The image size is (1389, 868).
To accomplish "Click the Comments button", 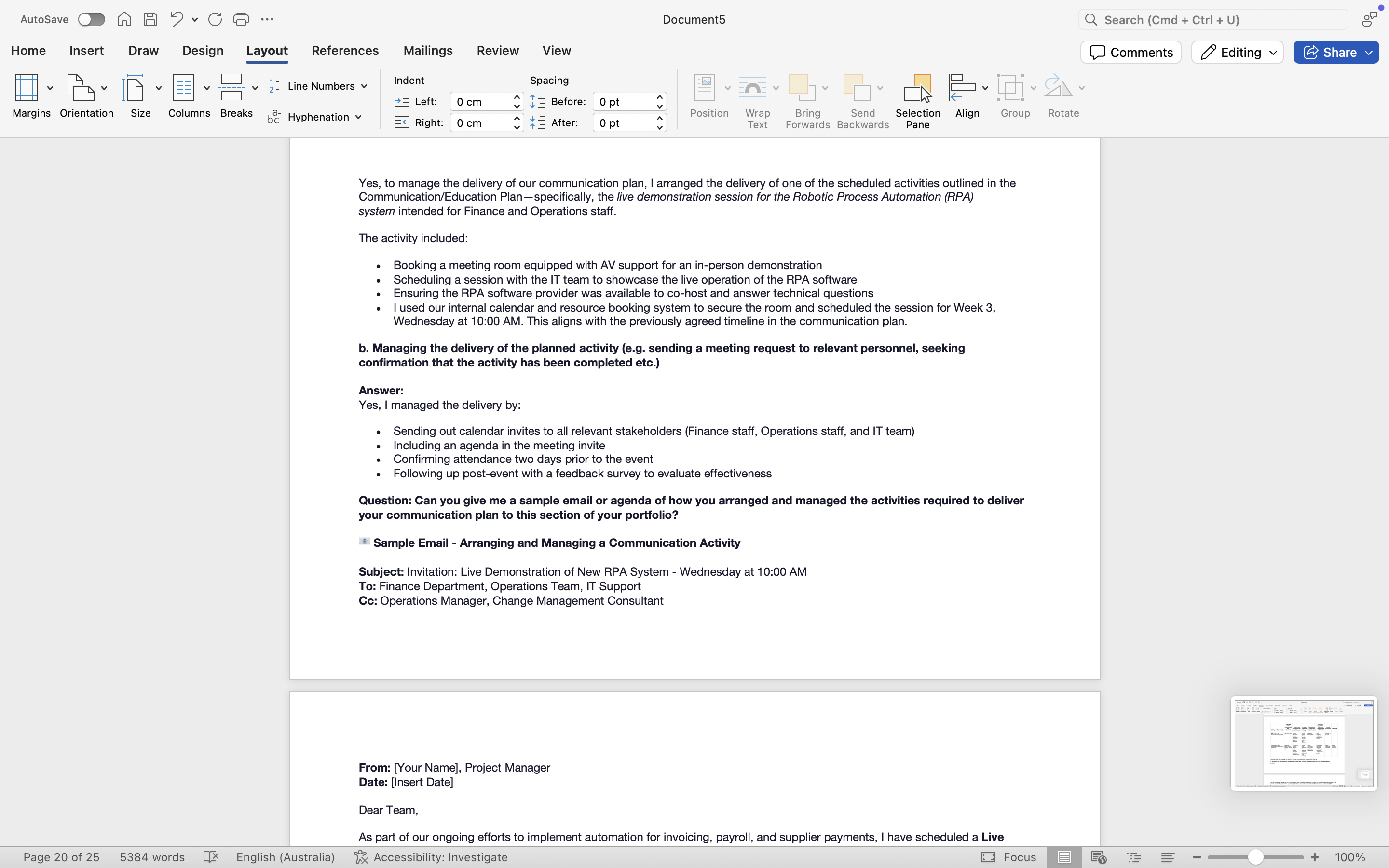I will coord(1130,52).
